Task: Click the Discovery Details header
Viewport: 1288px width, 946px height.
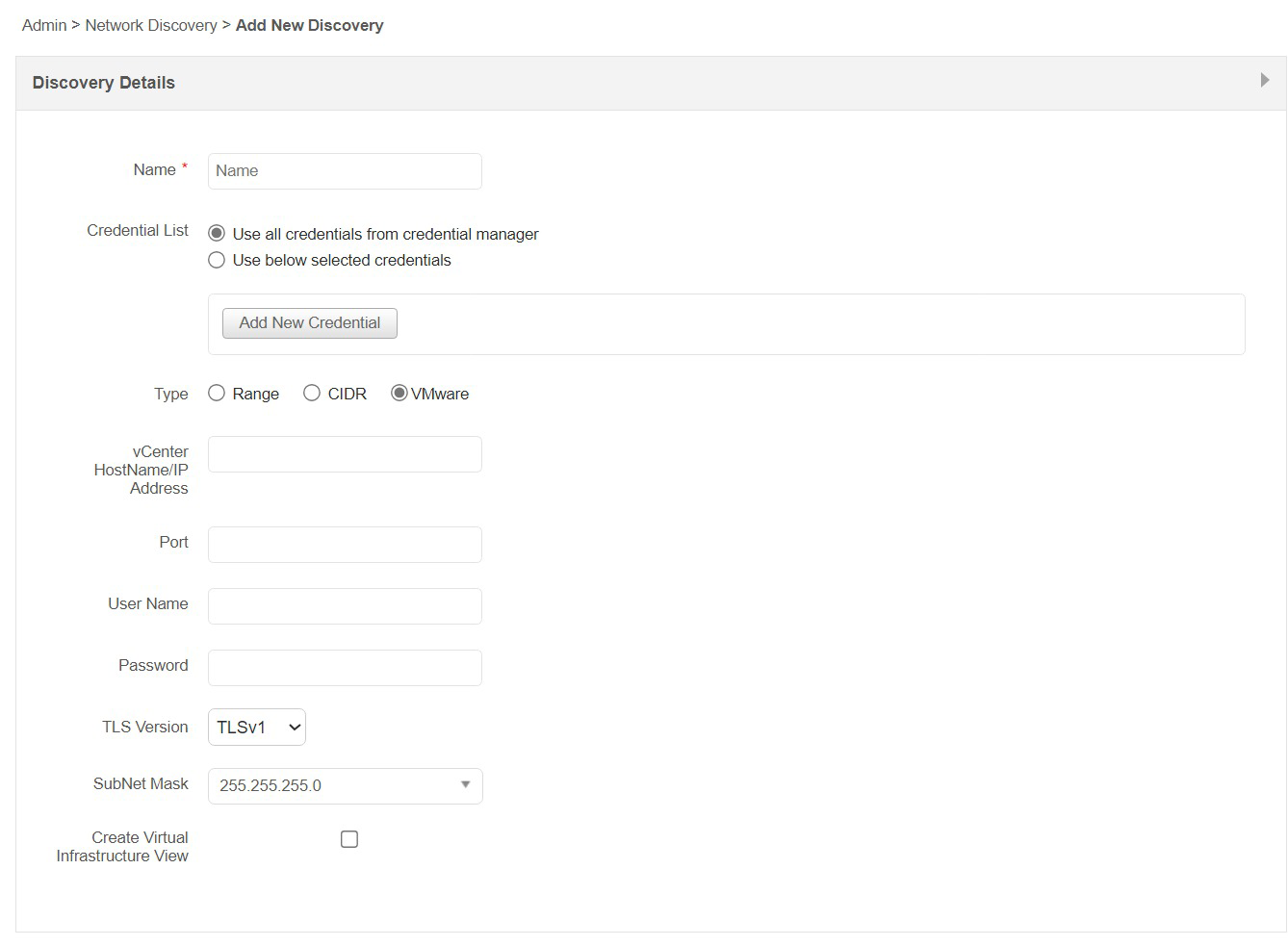Action: tap(103, 83)
